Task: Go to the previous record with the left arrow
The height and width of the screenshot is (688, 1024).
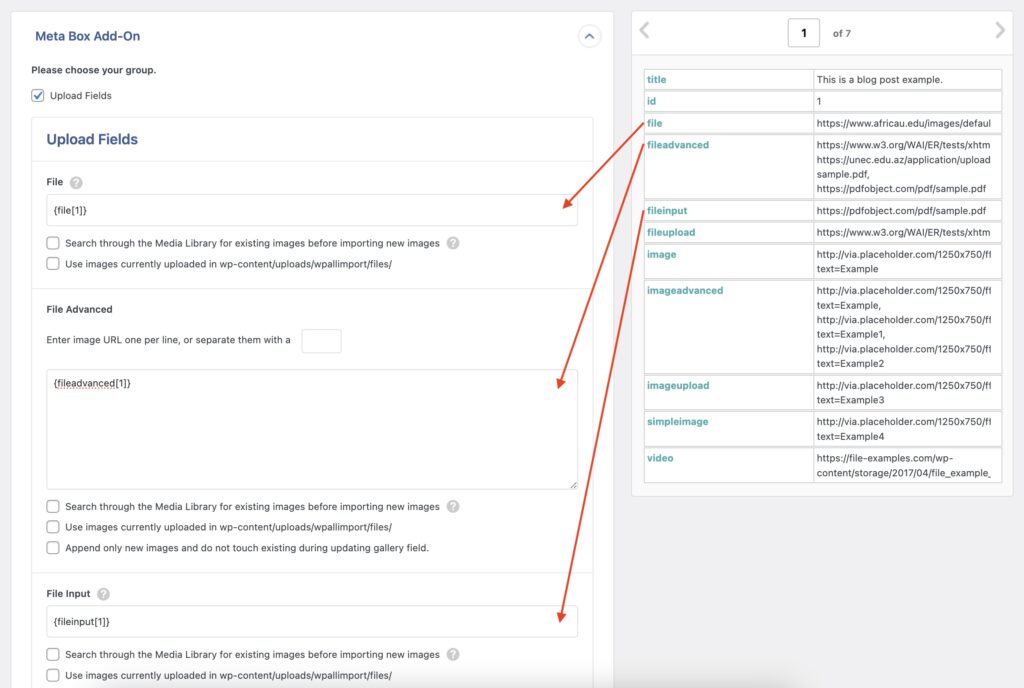Action: pyautogui.click(x=644, y=31)
